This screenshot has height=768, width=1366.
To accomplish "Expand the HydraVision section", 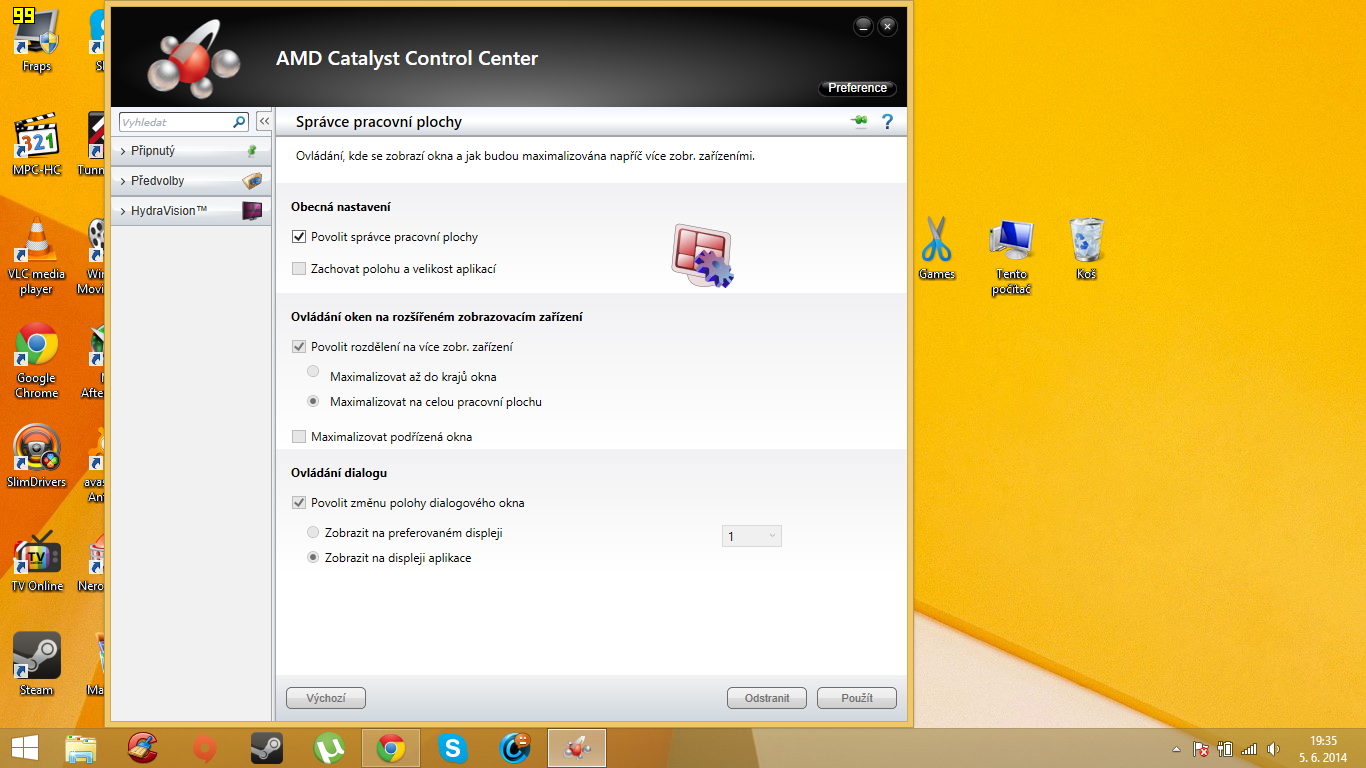I will coord(122,211).
